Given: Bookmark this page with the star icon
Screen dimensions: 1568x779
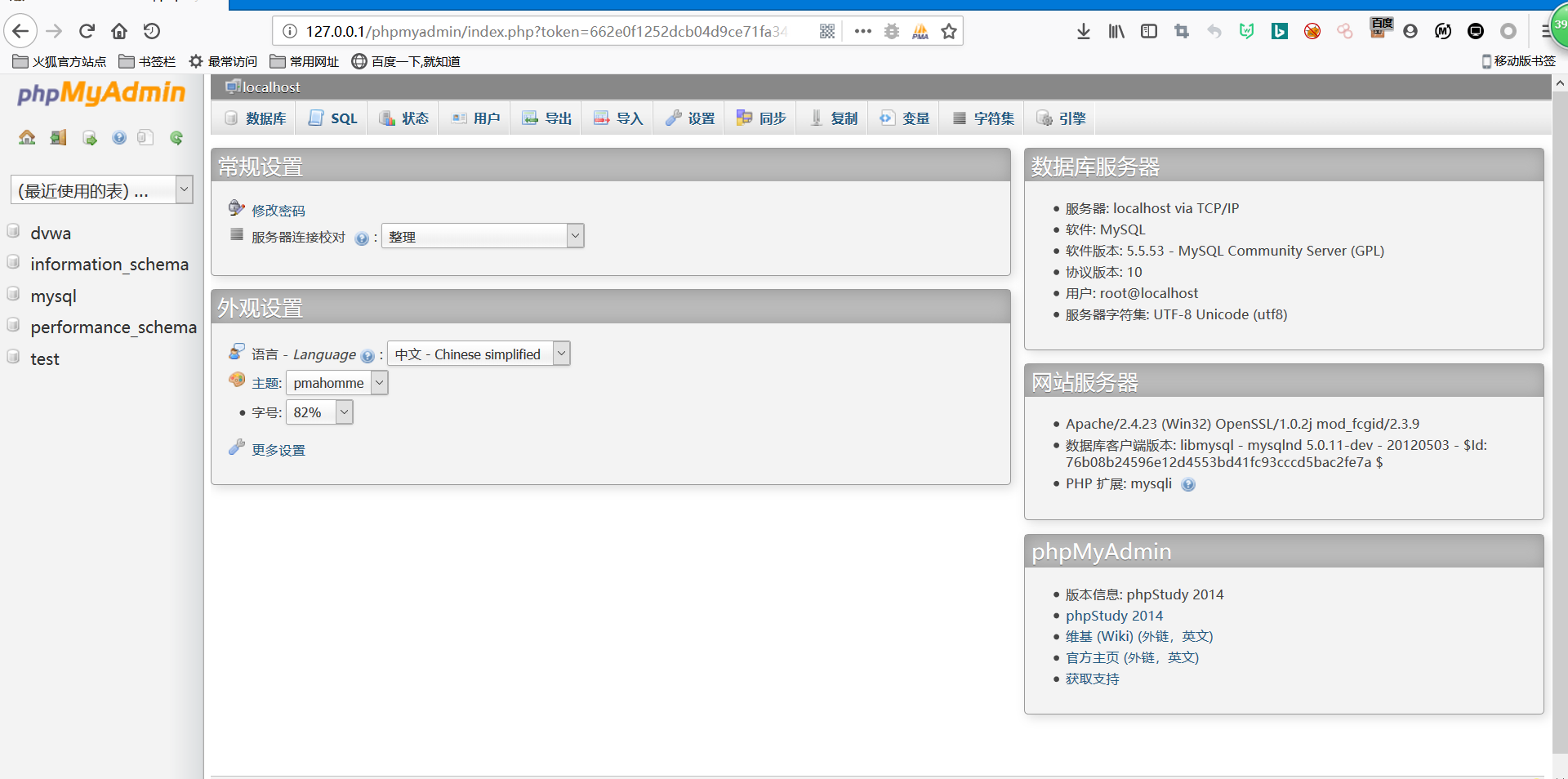Looking at the screenshot, I should (x=949, y=31).
